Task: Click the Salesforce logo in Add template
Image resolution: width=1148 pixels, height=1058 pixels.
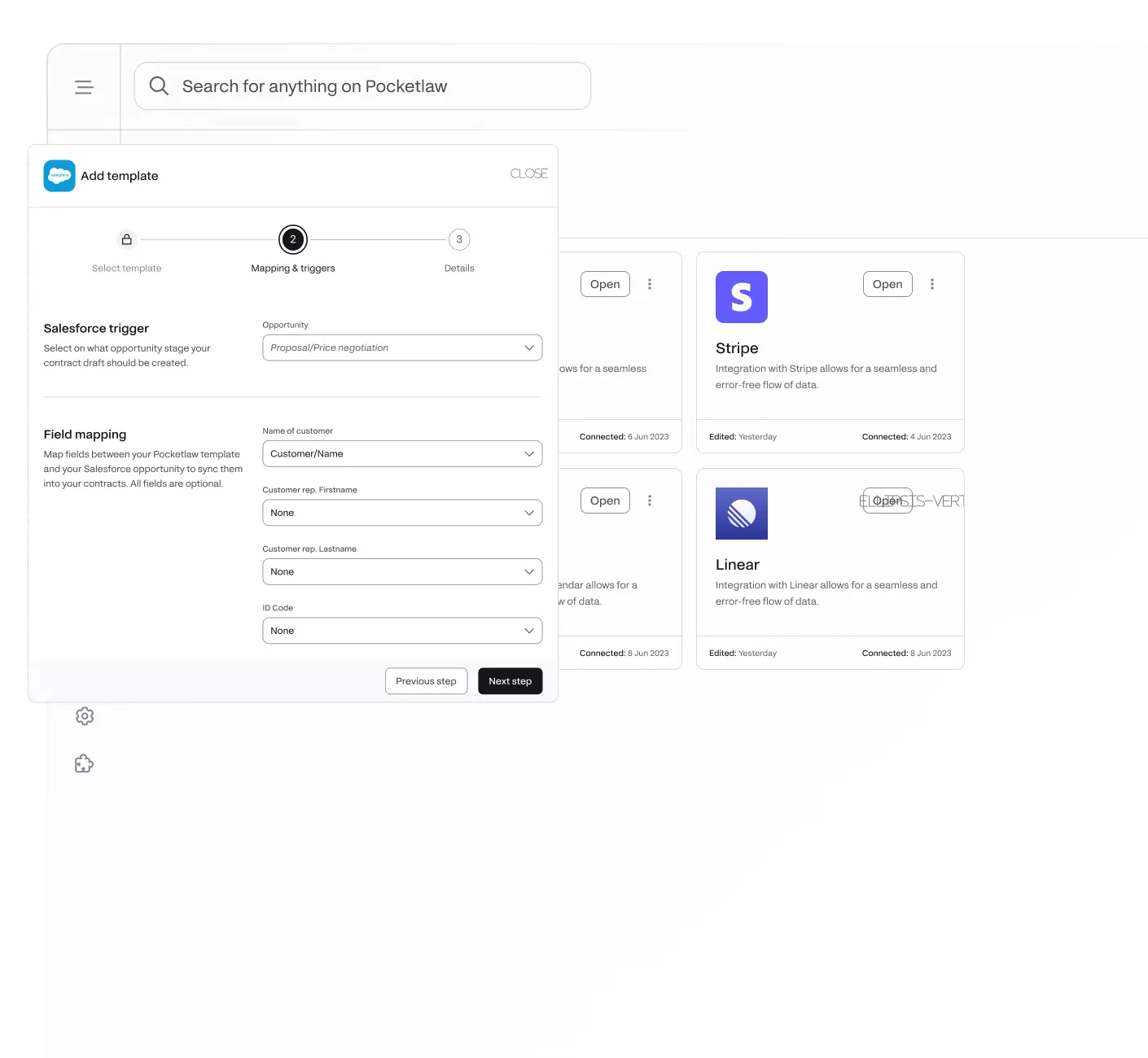Action: tap(59, 176)
